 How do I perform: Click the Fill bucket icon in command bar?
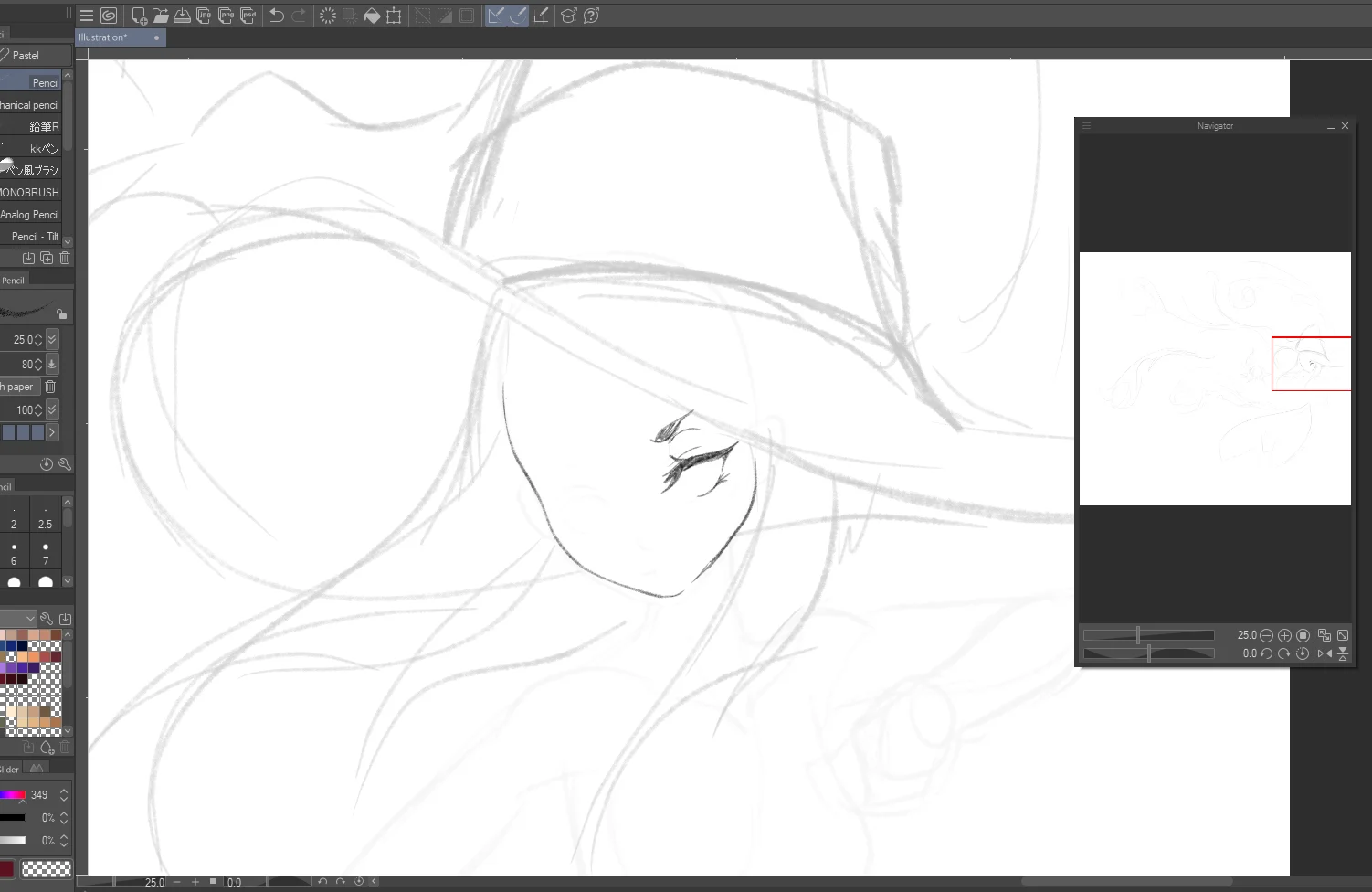(x=372, y=16)
